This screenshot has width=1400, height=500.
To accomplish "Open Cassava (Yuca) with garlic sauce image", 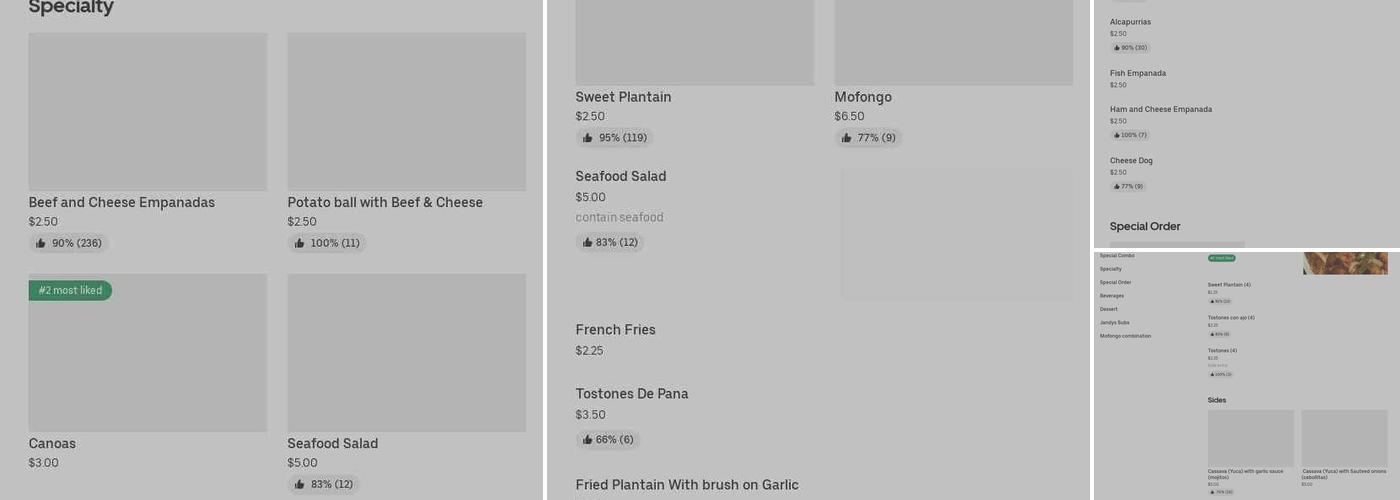I will coord(1250,438).
